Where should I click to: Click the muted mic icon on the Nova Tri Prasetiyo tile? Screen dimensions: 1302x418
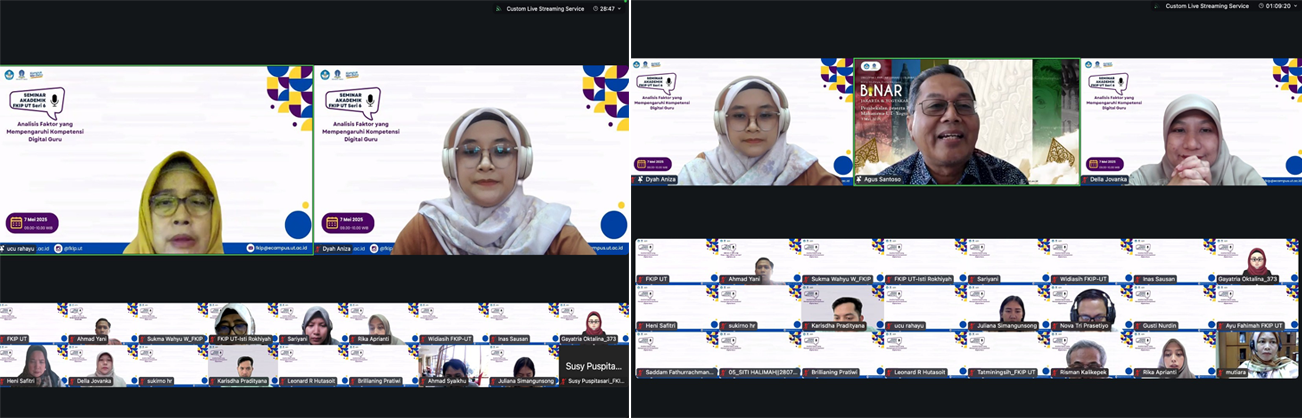[1055, 326]
